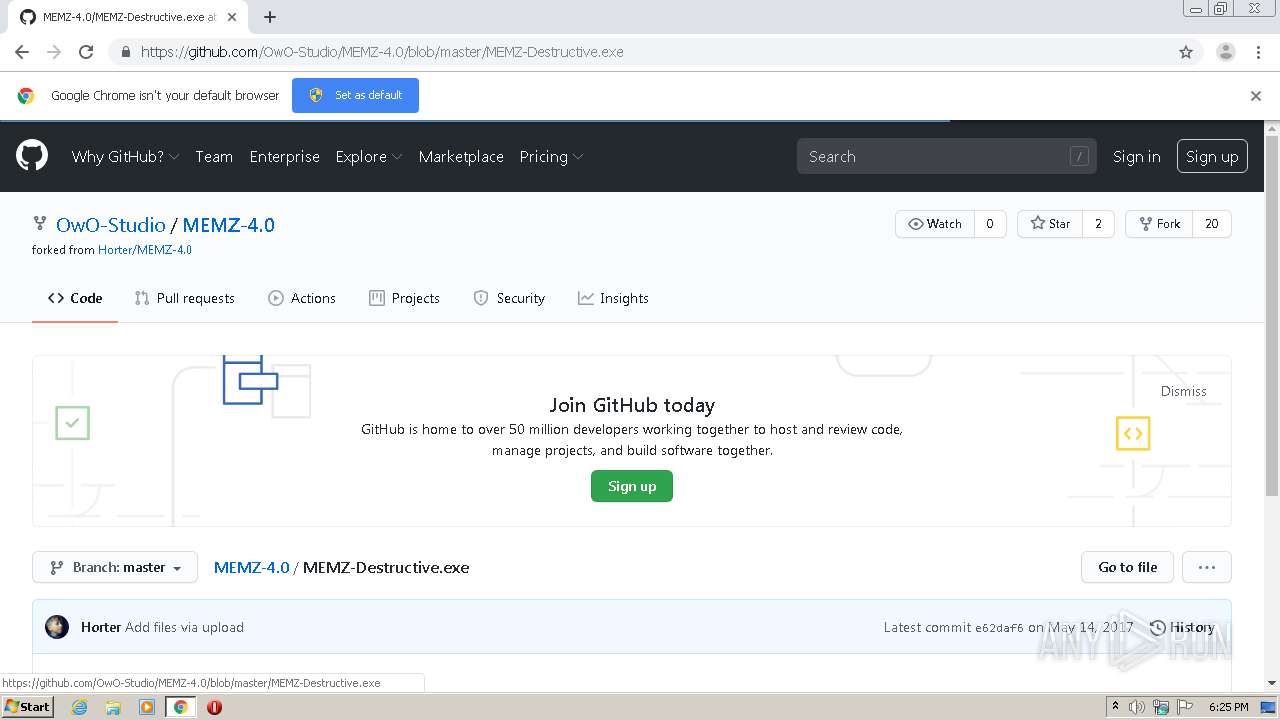
Task: Expand the Explore dropdown menu
Action: tap(369, 156)
